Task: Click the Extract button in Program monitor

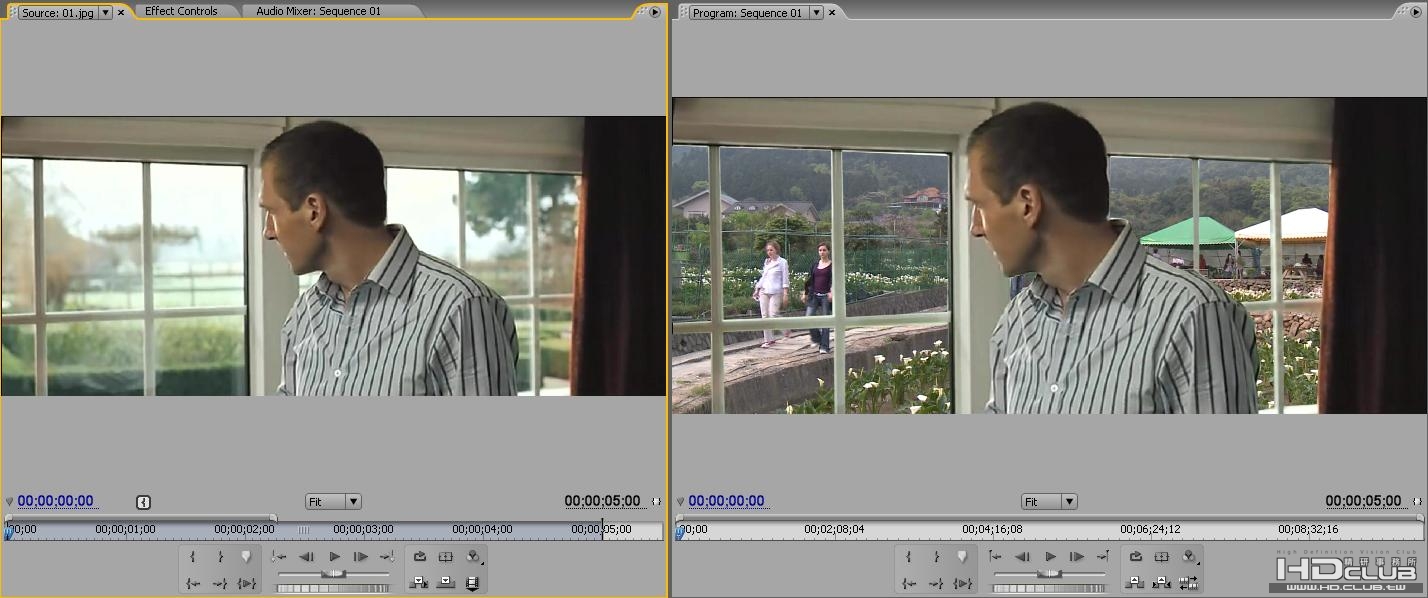Action: [x=1162, y=583]
